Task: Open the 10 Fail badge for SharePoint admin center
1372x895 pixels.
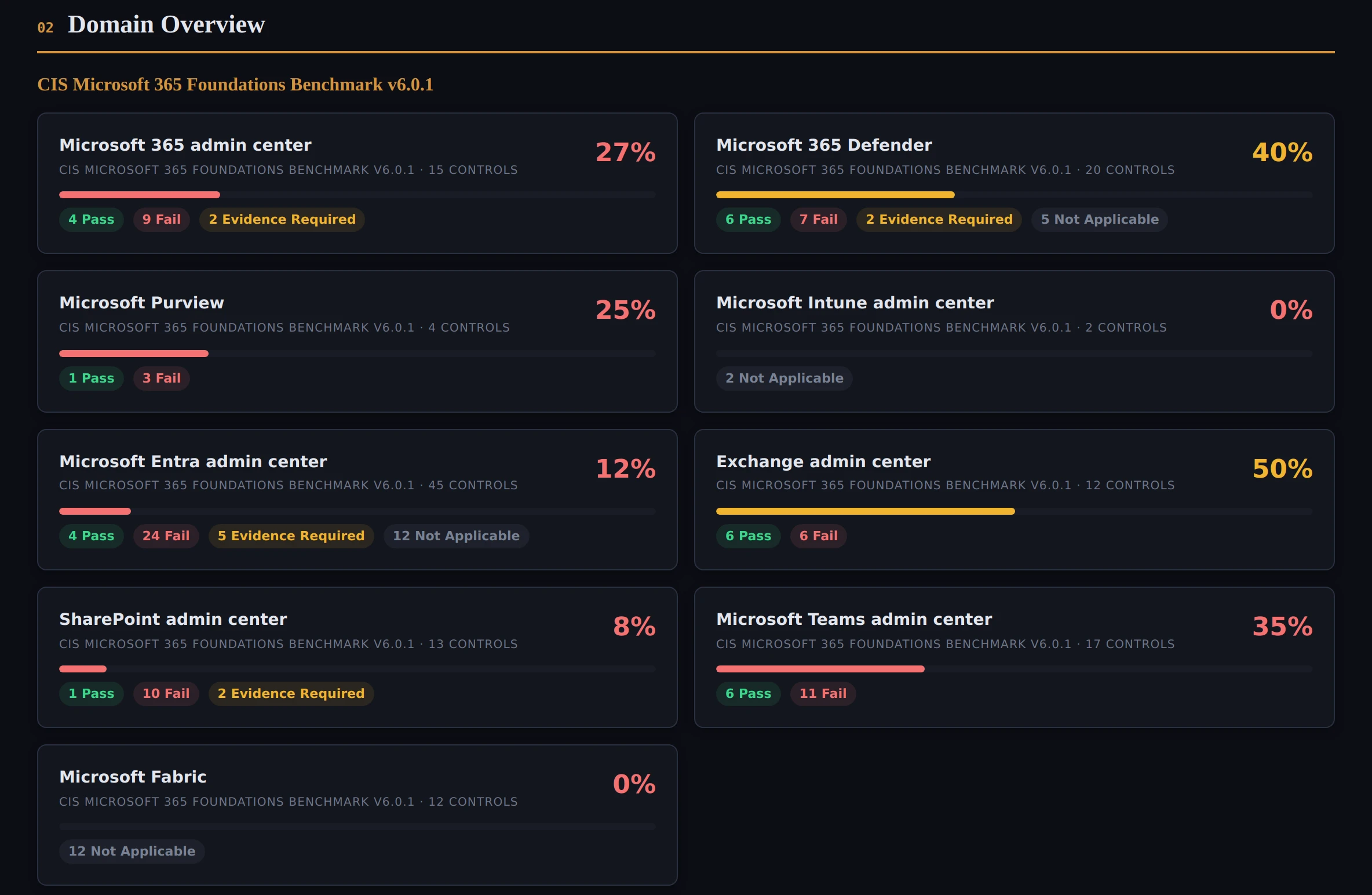Action: (166, 693)
